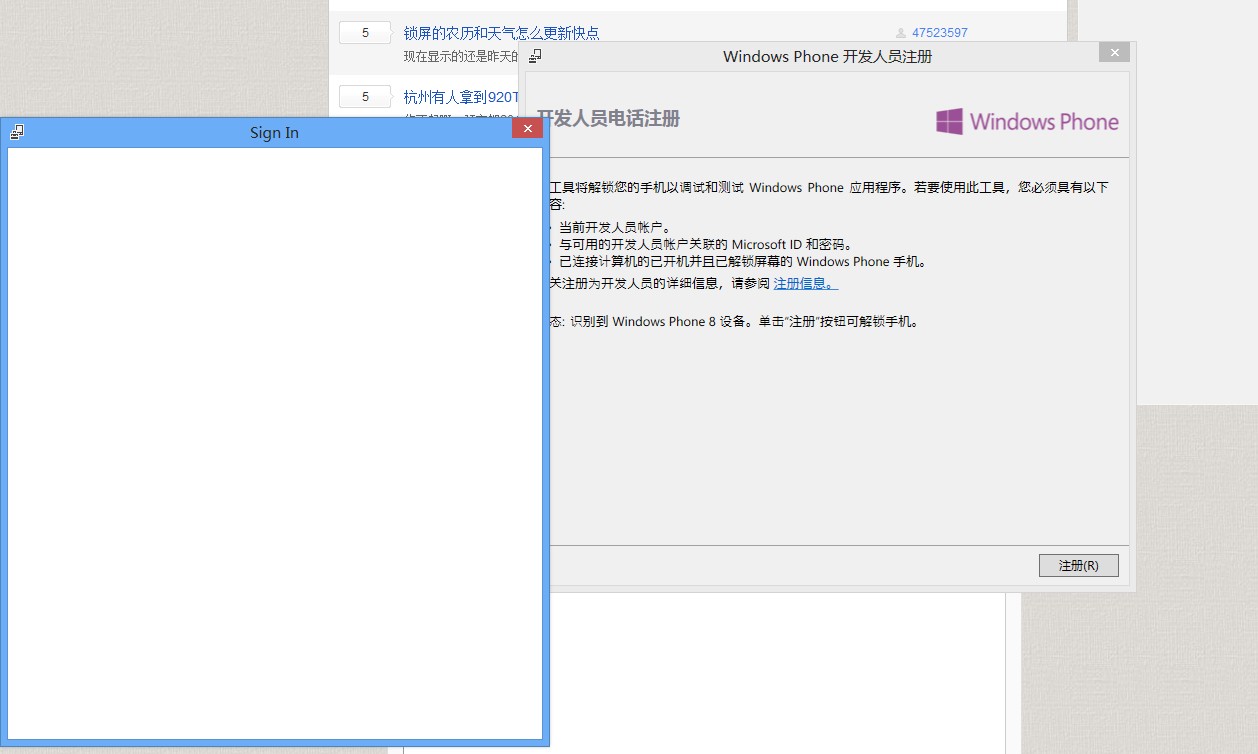The image size is (1258, 754).
Task: Click the user icon beside 47523597
Action: point(901,33)
